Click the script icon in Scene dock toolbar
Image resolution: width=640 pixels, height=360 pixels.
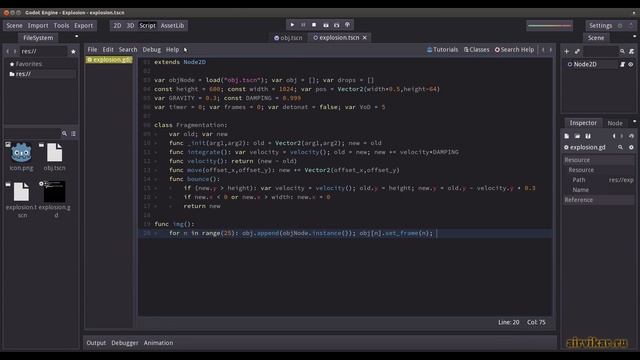[x=631, y=51]
